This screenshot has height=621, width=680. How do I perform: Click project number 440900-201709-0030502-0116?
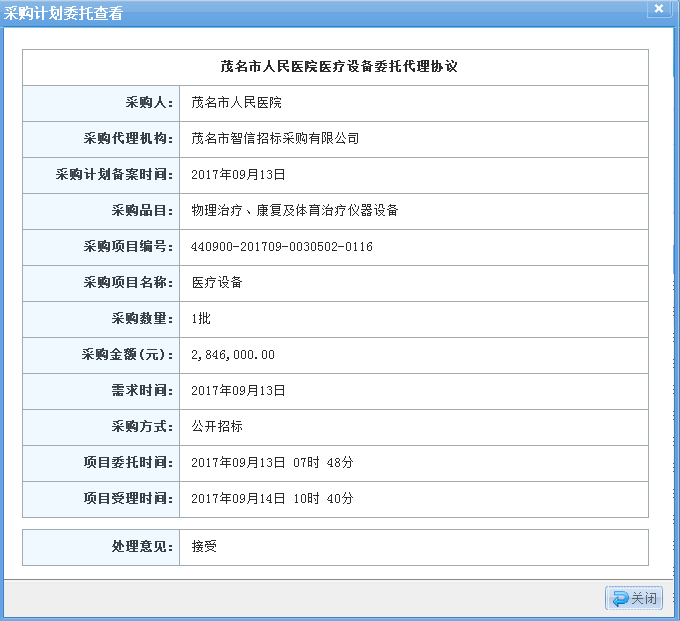(282, 247)
